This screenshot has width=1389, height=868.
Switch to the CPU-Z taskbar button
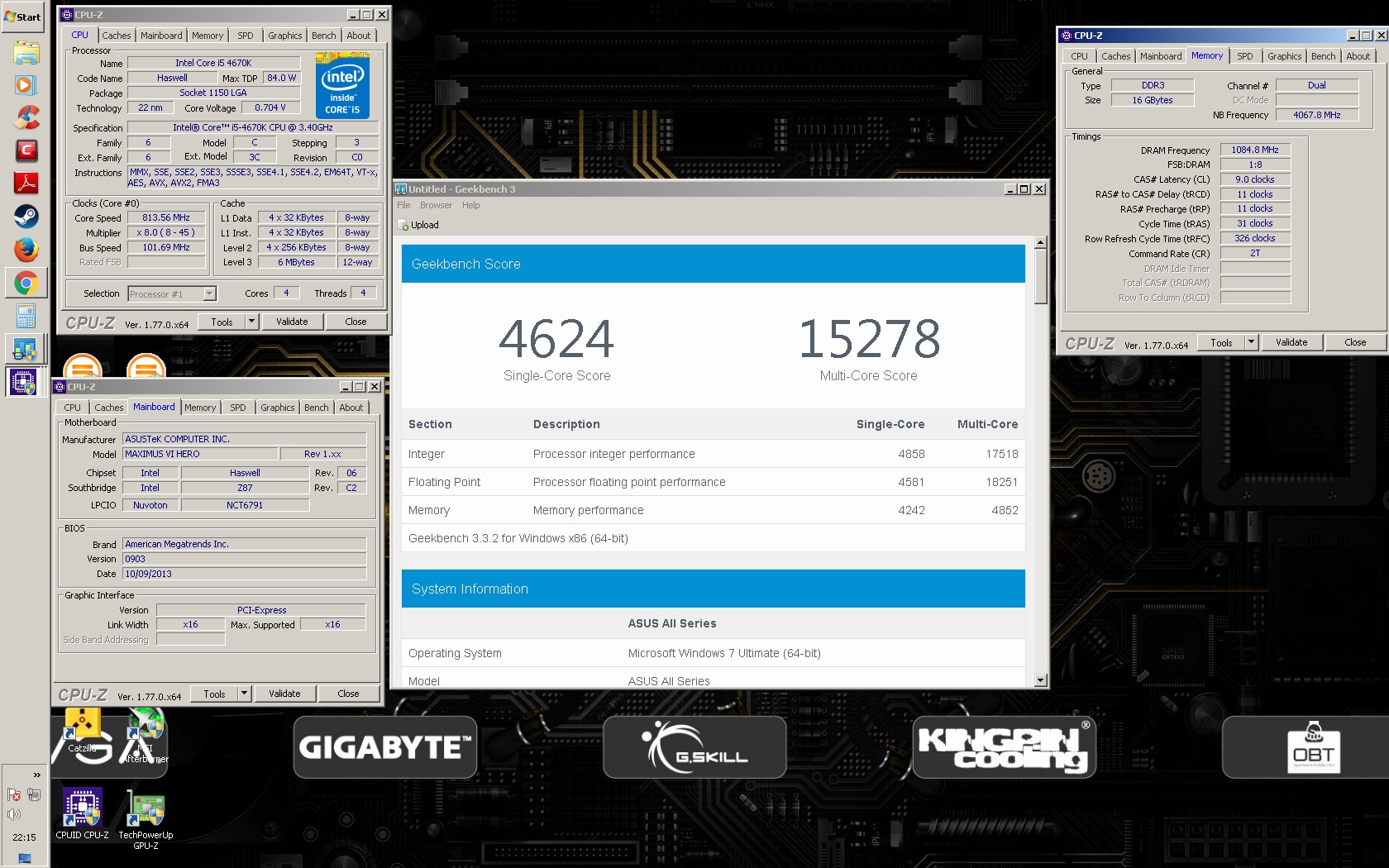click(23, 381)
